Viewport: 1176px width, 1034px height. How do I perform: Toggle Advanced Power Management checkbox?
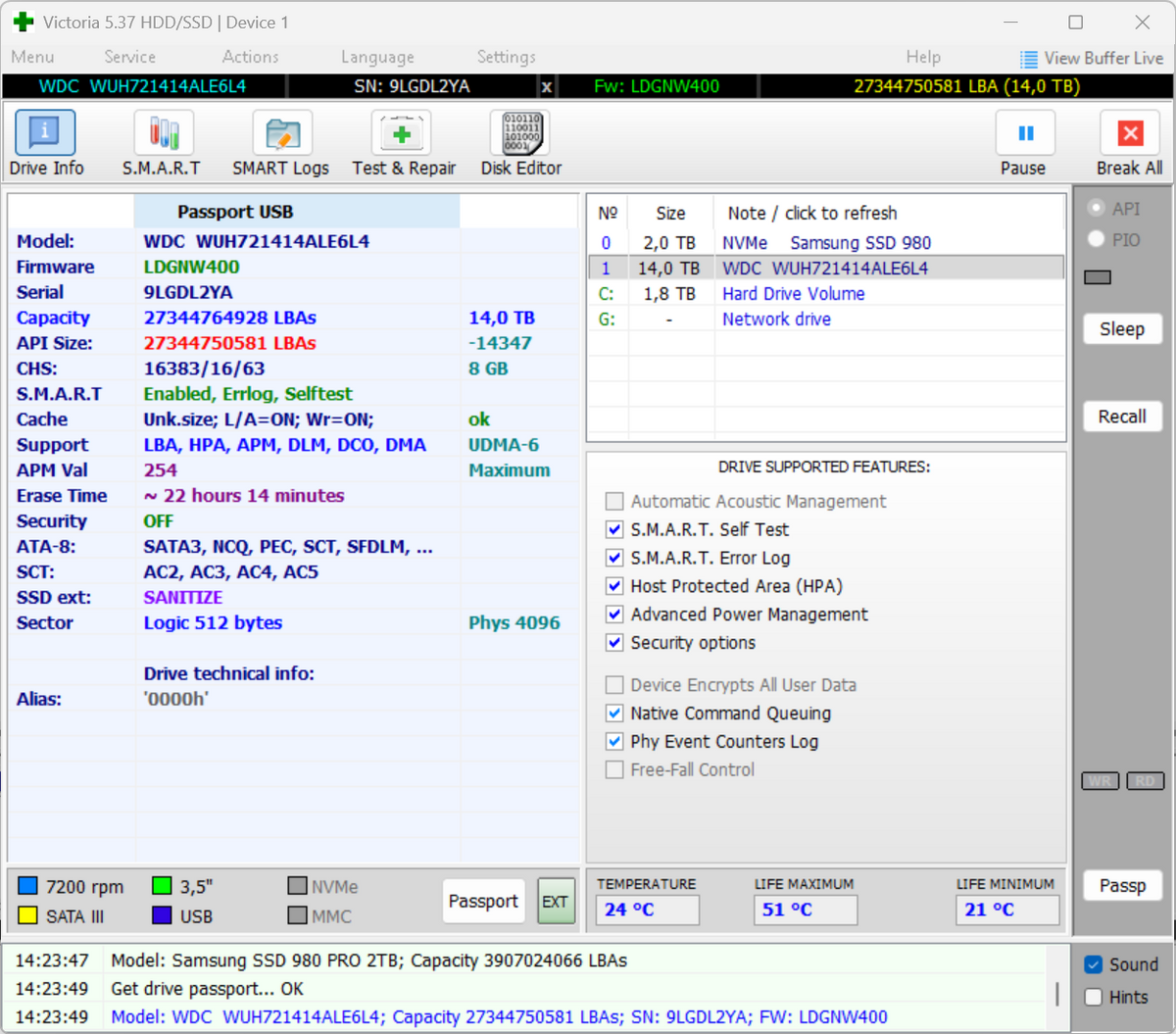[x=614, y=615]
